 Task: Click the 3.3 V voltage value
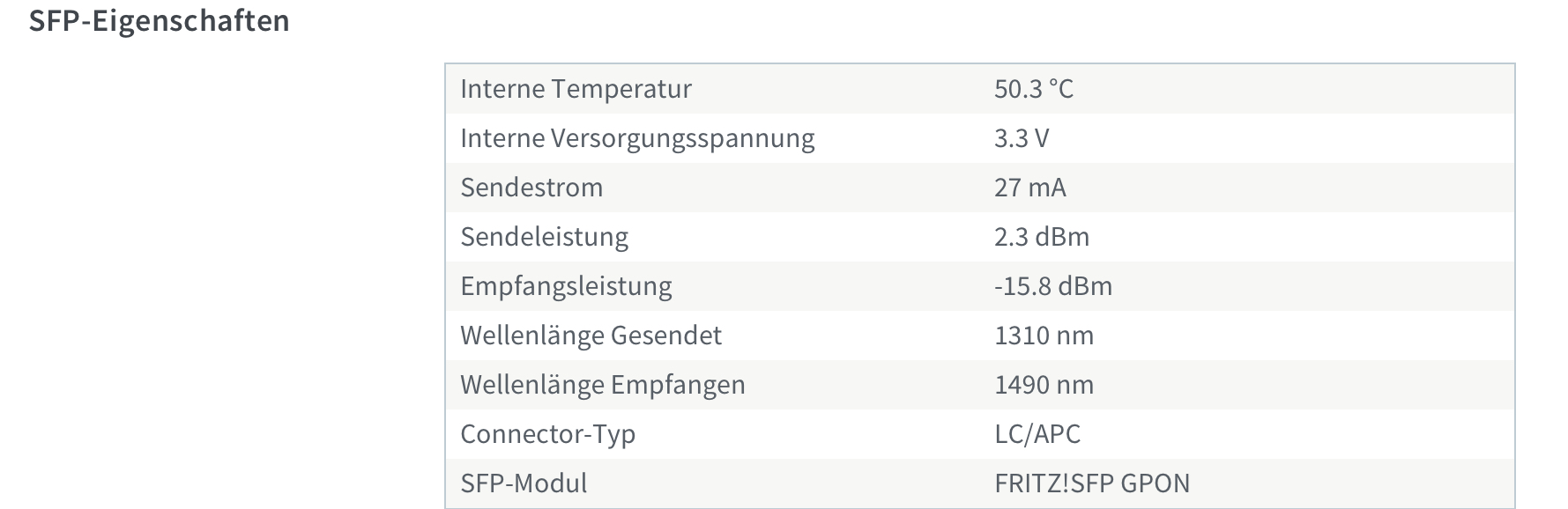tap(1022, 138)
